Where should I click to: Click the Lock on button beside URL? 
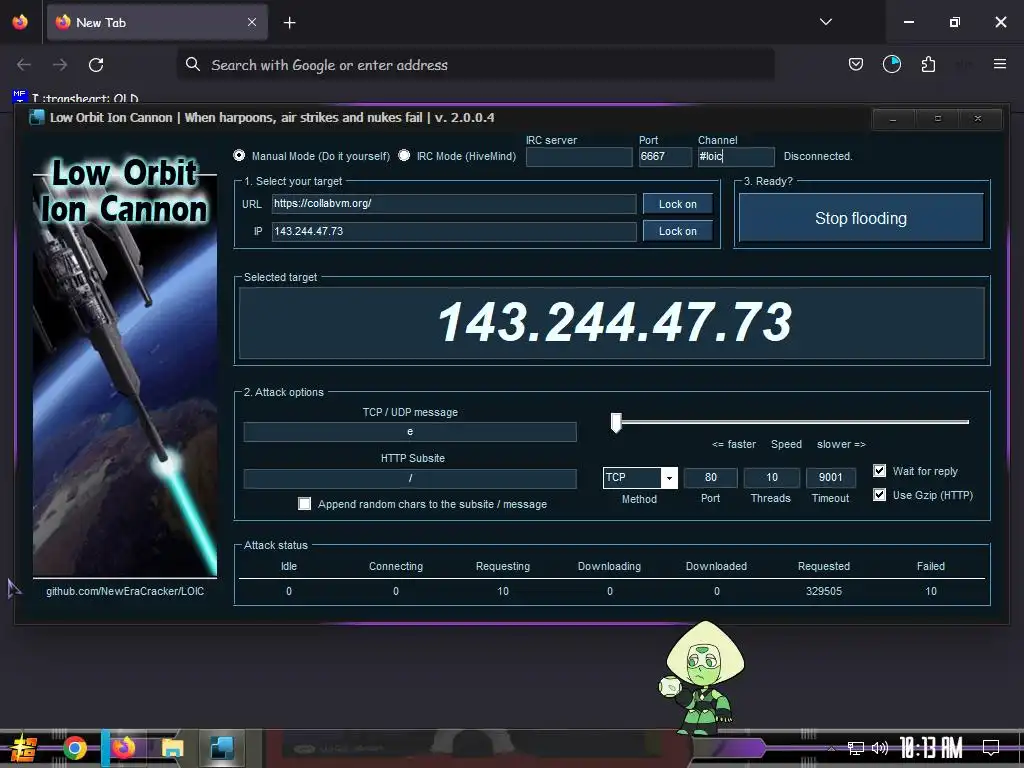pyautogui.click(x=677, y=204)
